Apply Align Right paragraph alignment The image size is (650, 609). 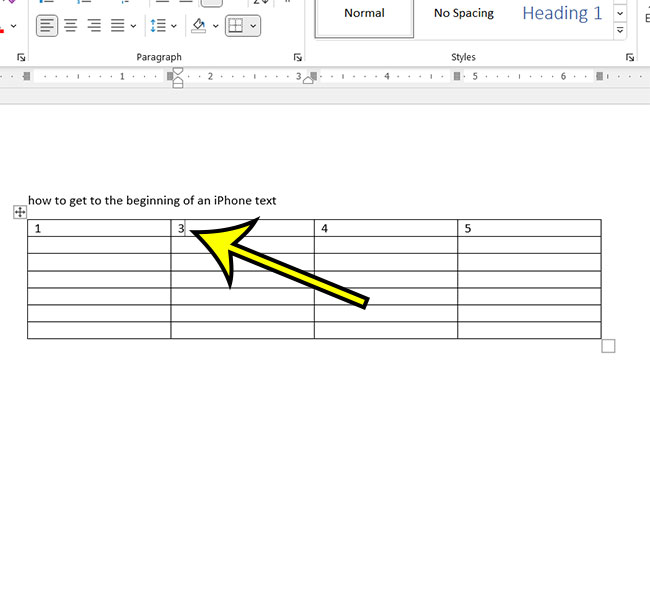click(x=94, y=26)
